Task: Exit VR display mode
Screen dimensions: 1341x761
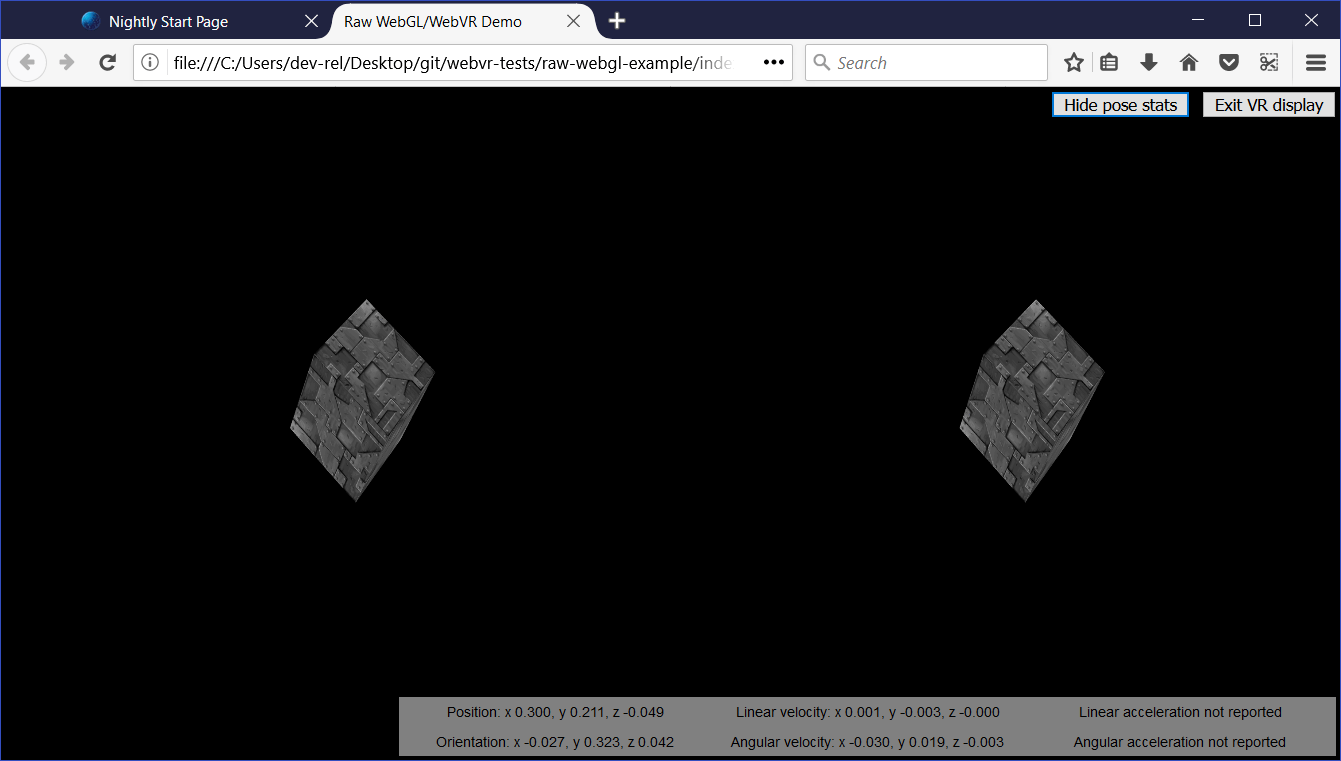Action: (1268, 104)
